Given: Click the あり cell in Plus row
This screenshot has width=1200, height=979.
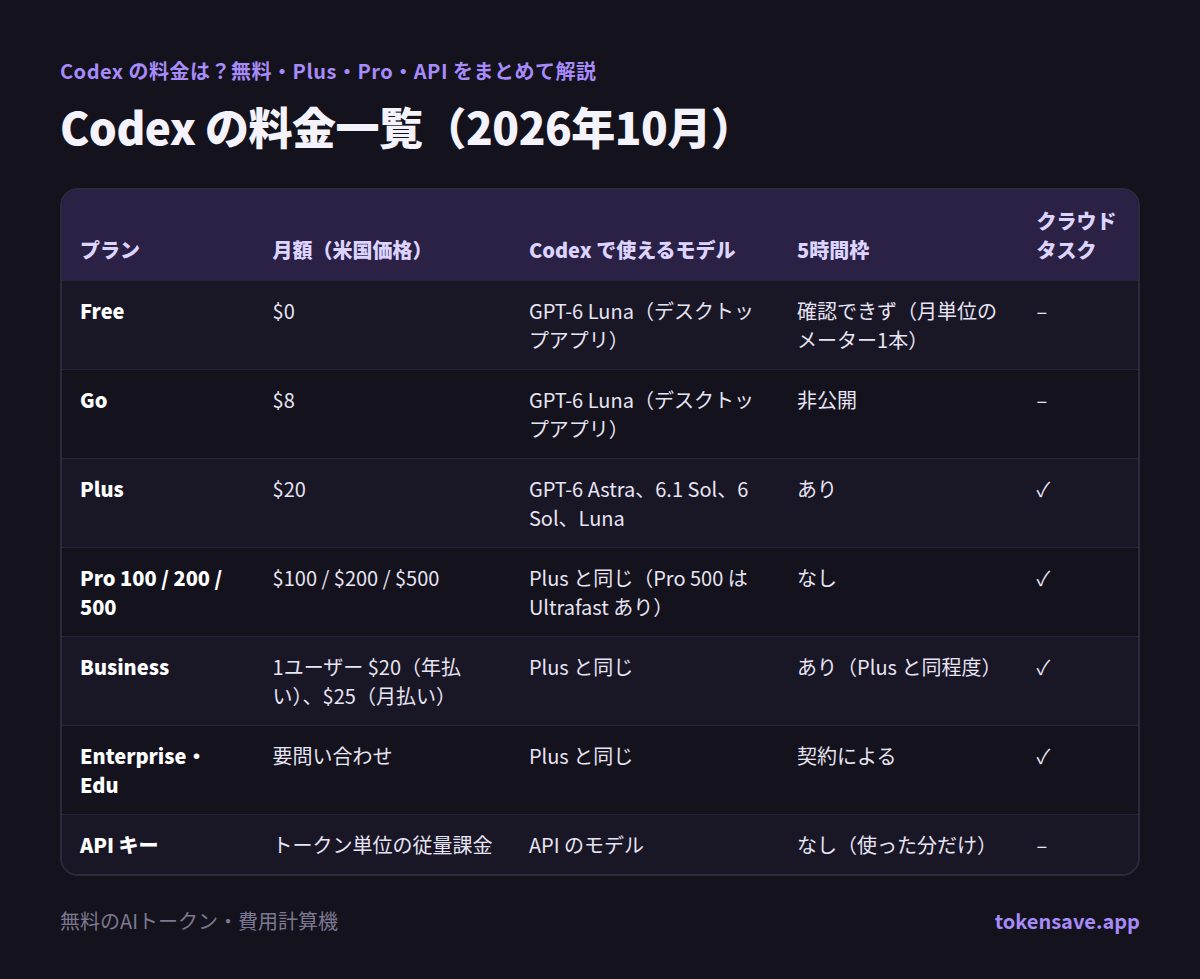Looking at the screenshot, I should [x=816, y=490].
